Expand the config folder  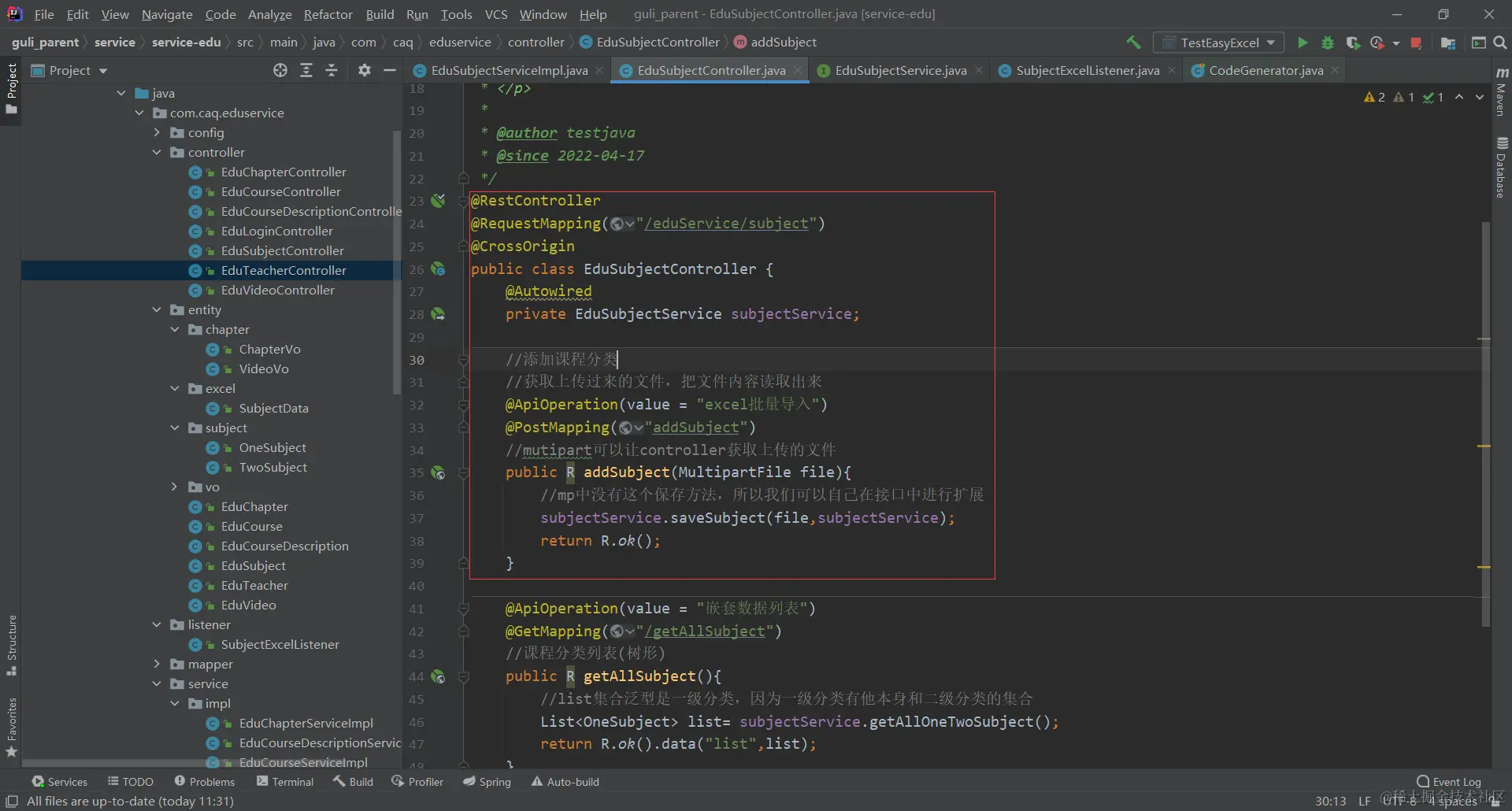[x=157, y=133]
